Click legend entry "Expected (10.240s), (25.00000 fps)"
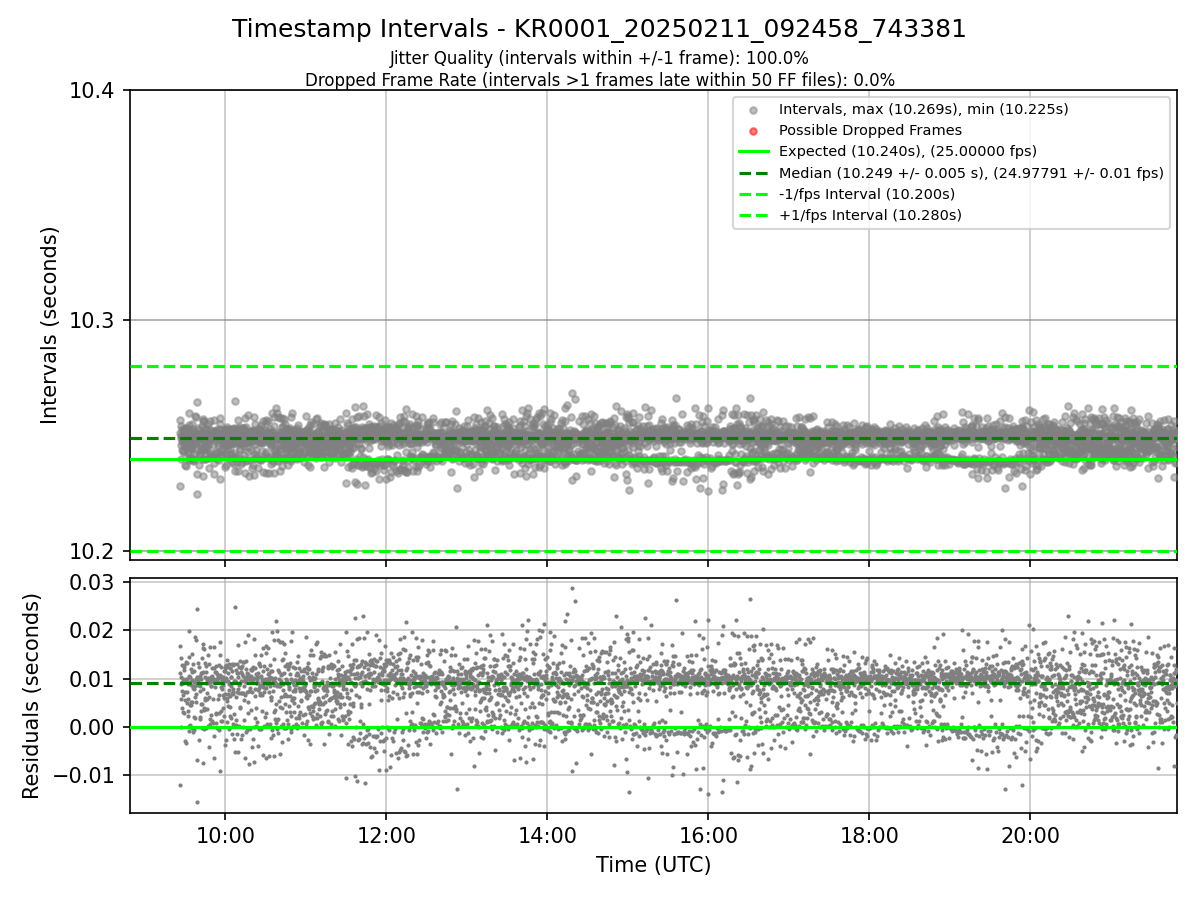This screenshot has height=900, width=1200. pos(908,151)
